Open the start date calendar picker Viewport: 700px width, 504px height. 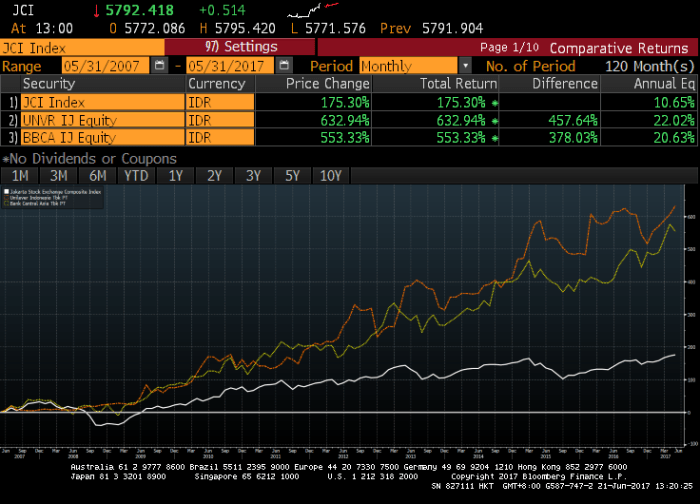pyautogui.click(x=160, y=66)
